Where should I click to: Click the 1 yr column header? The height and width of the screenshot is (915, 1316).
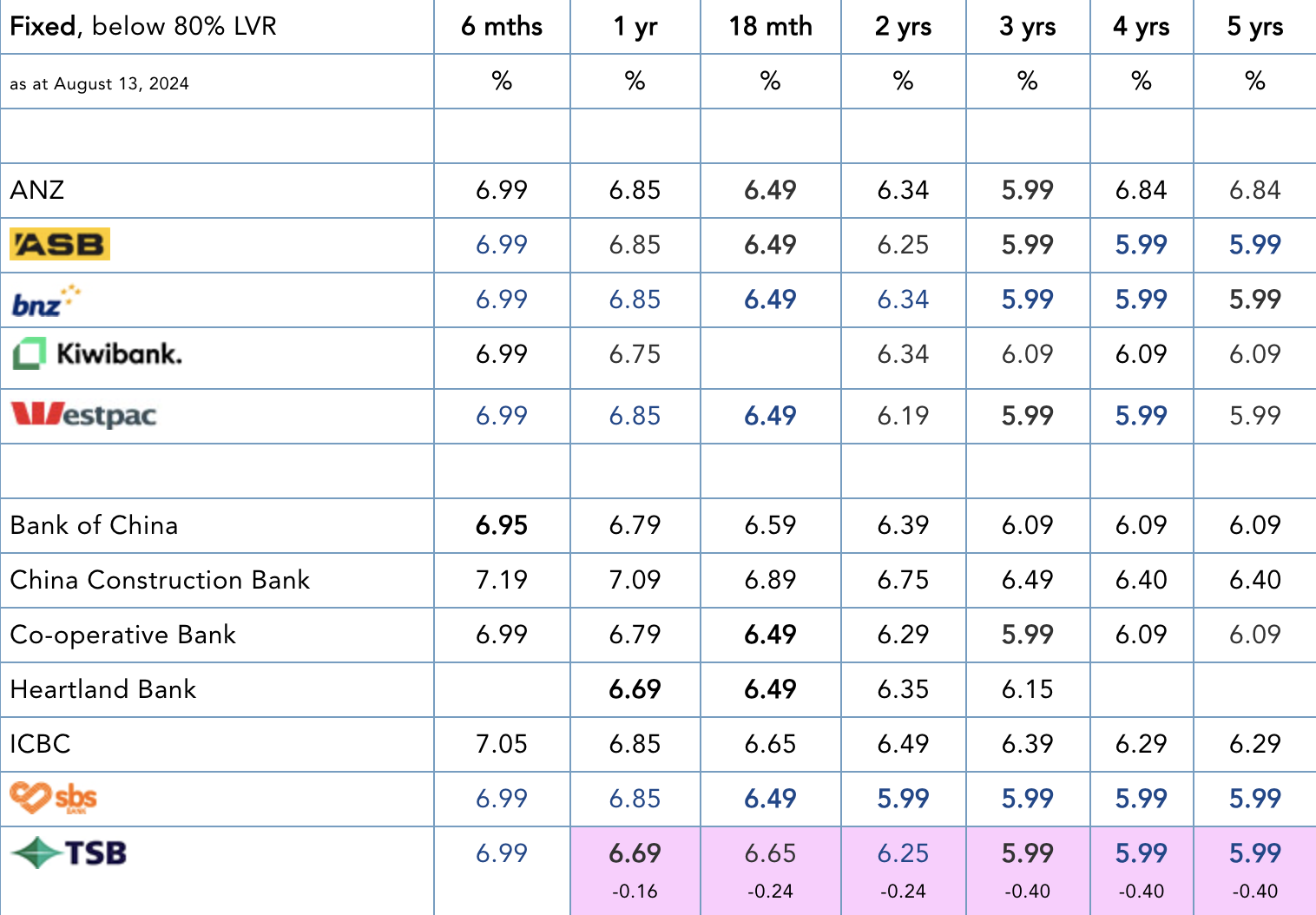[635, 27]
